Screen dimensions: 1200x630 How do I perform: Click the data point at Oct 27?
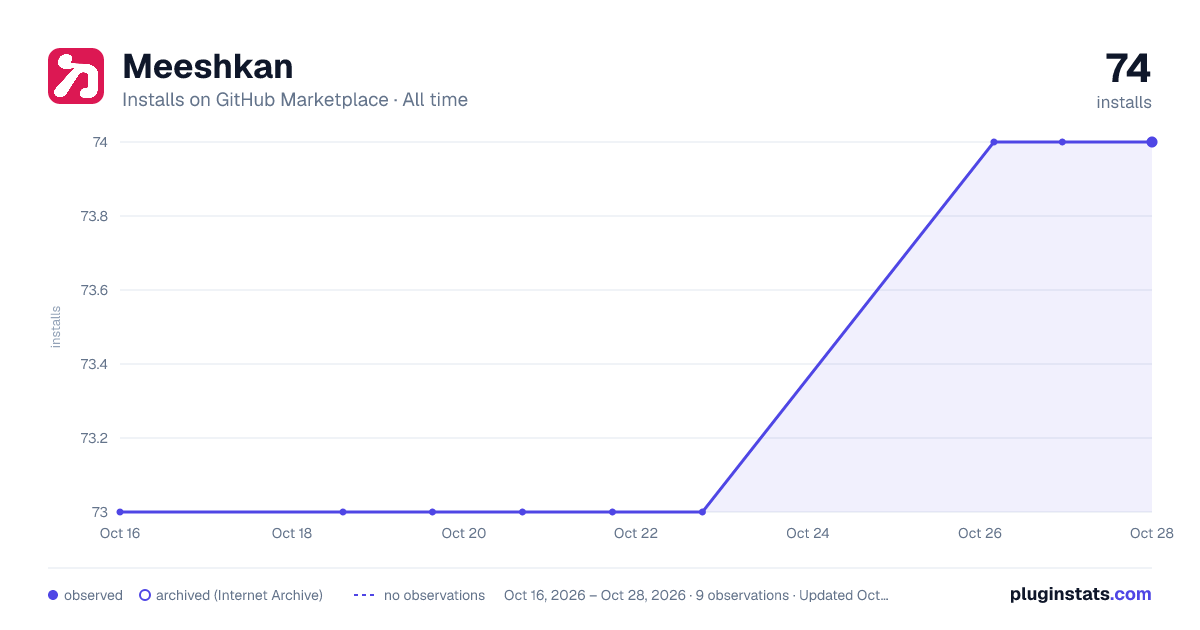click(x=1063, y=142)
